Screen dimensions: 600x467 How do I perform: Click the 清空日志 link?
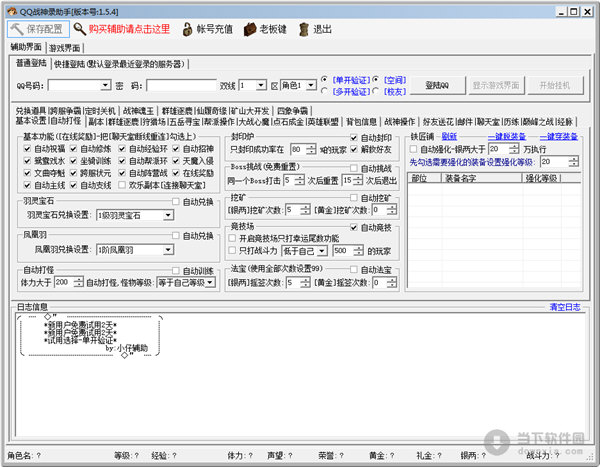[565, 307]
